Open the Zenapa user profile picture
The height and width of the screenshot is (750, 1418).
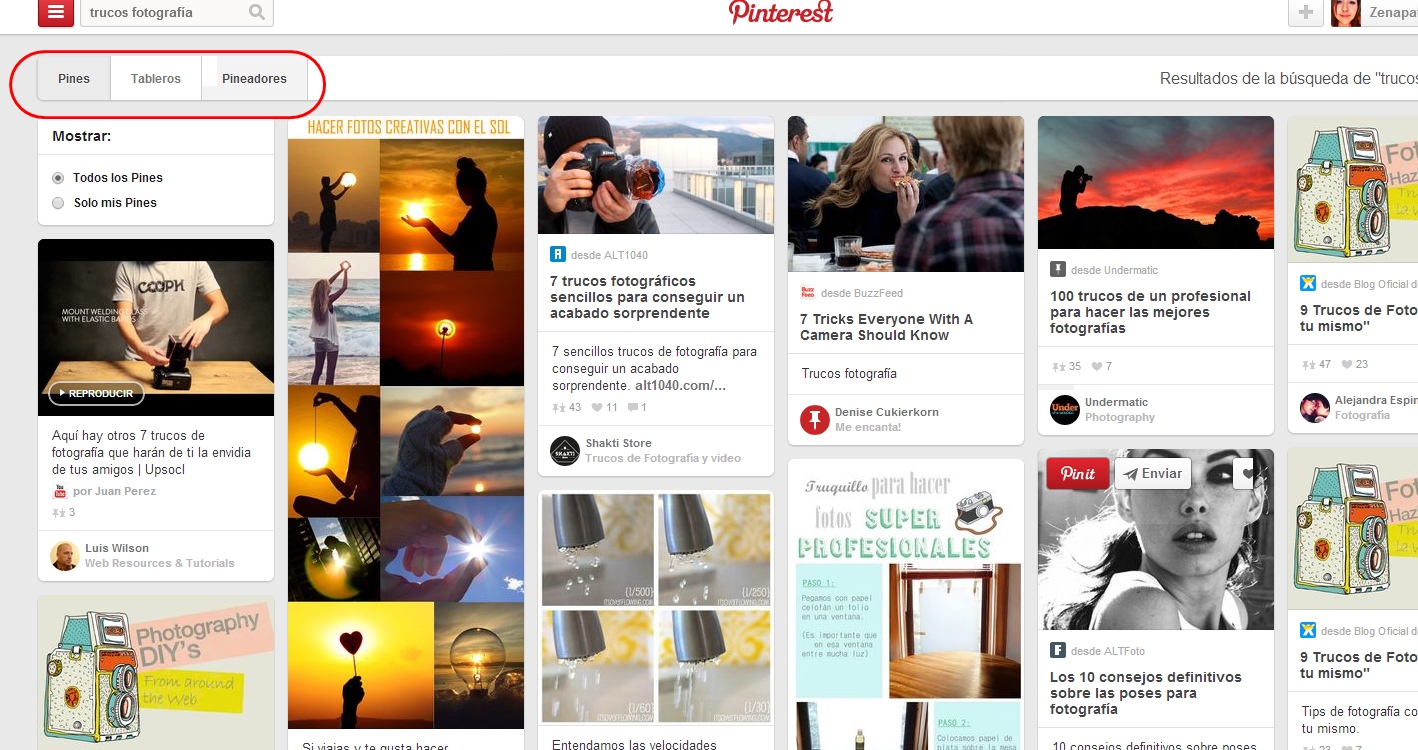[1346, 12]
